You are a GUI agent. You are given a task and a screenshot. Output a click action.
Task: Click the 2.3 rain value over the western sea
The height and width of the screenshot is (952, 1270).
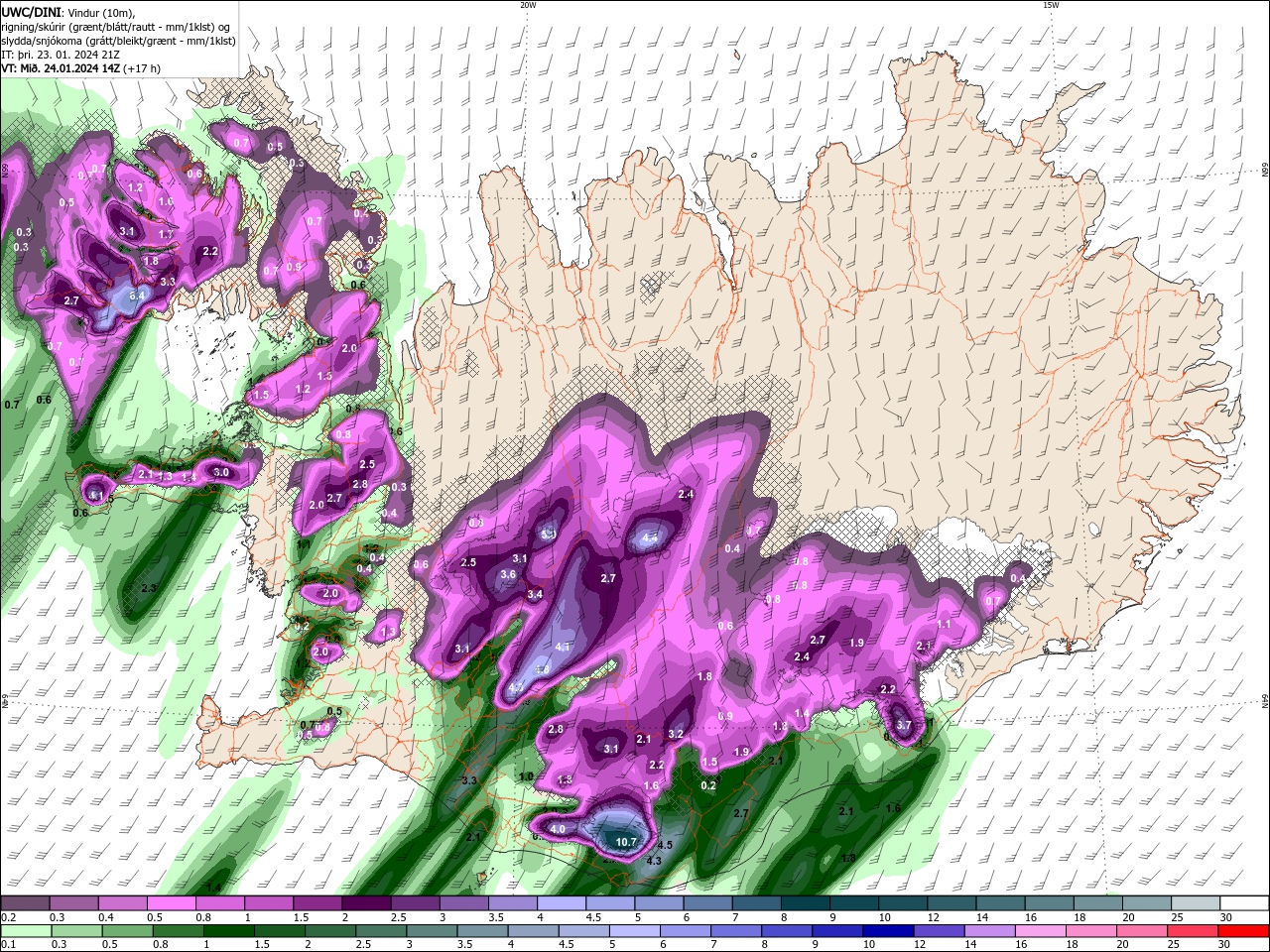(149, 588)
